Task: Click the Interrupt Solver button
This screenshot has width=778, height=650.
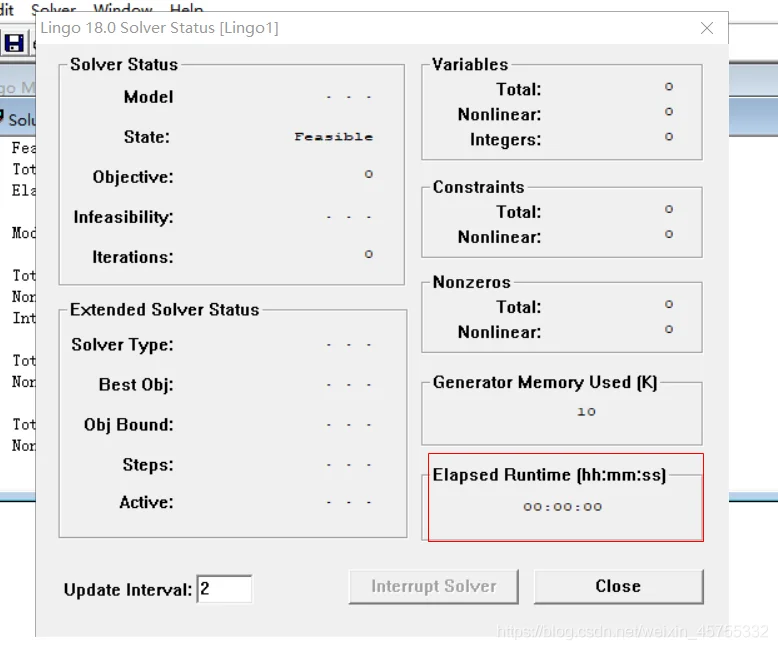Action: tap(434, 586)
